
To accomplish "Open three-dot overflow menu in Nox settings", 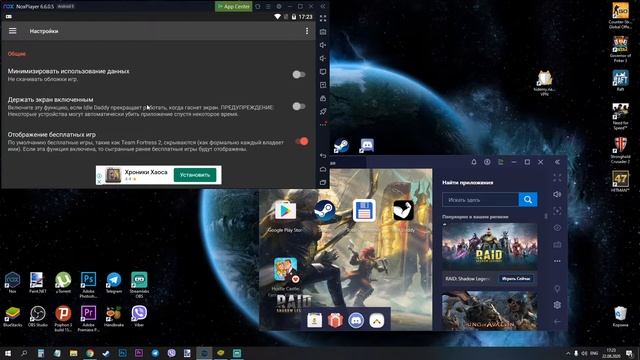I will (x=307, y=31).
